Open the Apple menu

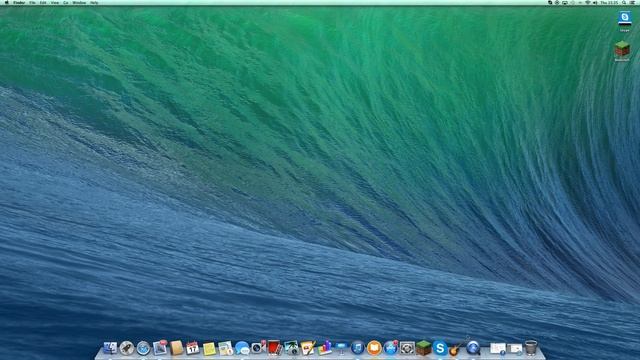(6, 2)
